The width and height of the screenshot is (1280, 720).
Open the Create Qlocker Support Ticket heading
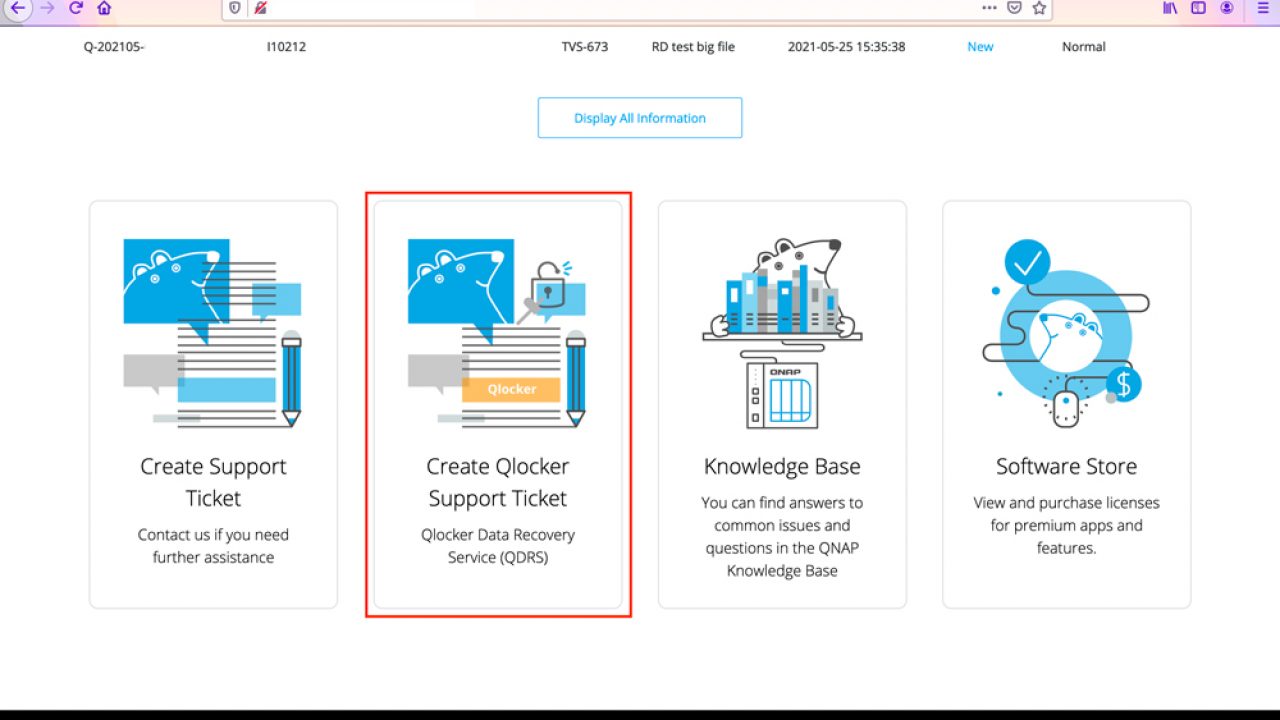(498, 482)
